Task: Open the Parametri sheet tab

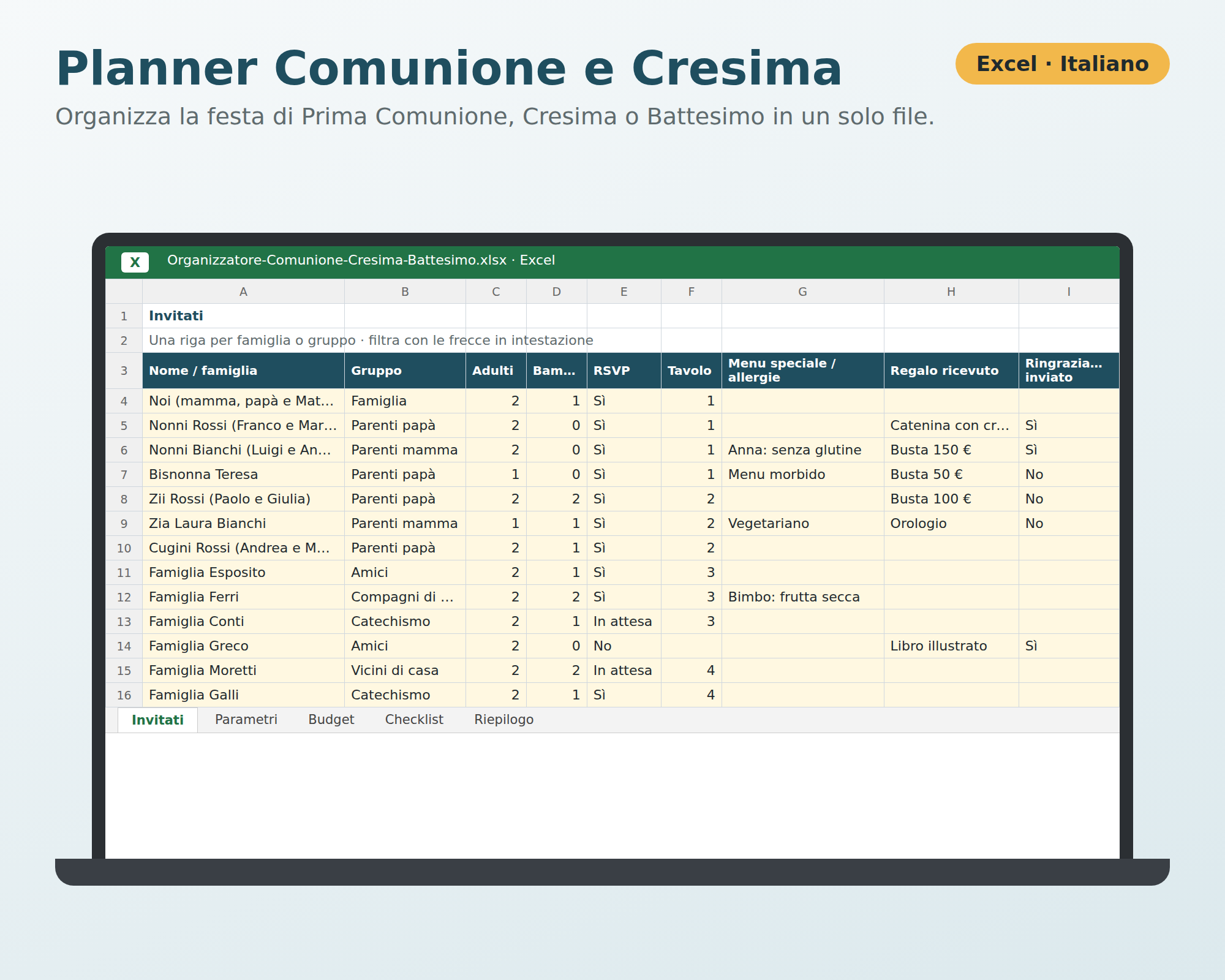Action: 246,720
